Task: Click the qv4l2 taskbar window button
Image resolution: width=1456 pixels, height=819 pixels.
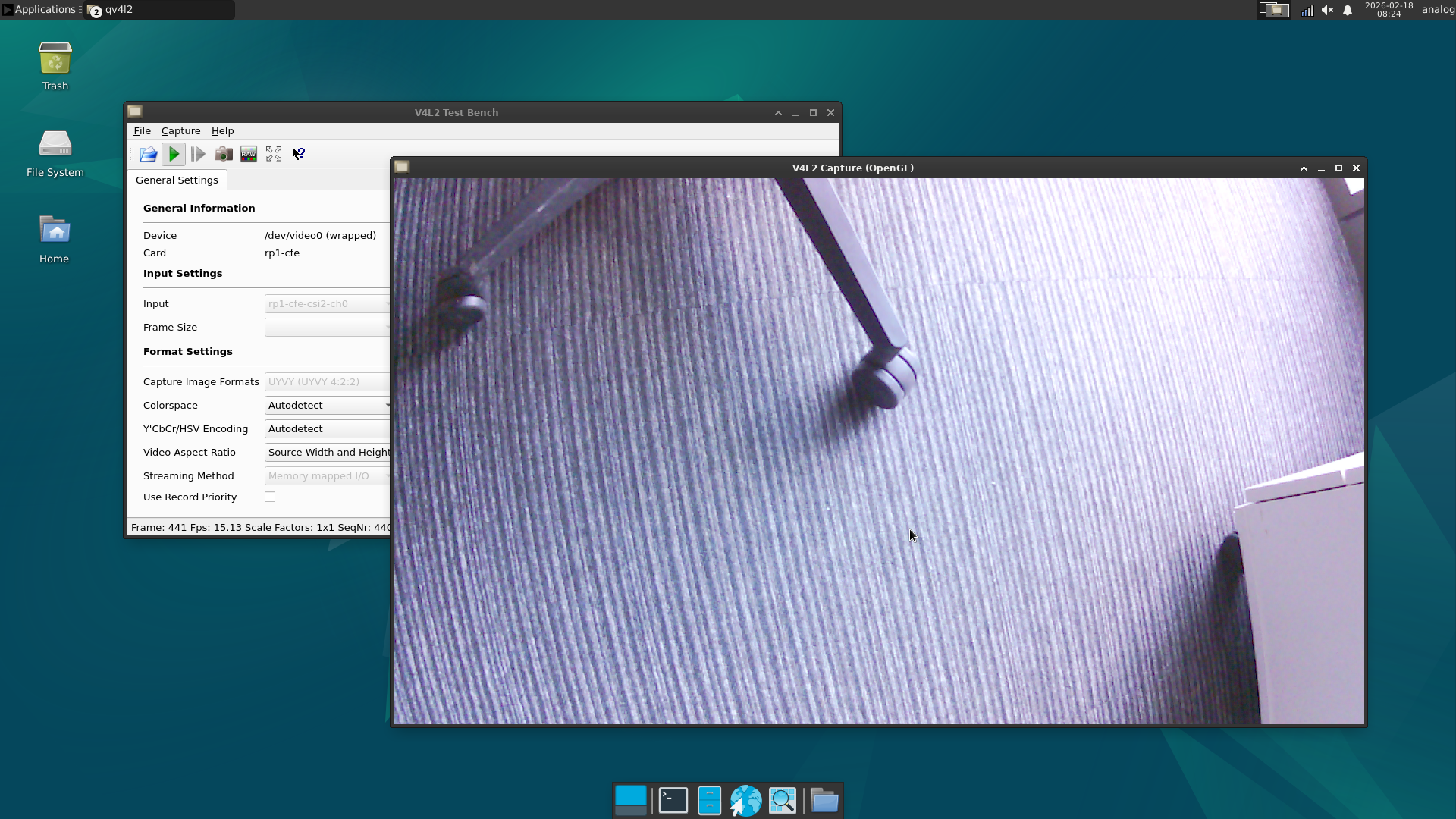Action: pos(159,9)
